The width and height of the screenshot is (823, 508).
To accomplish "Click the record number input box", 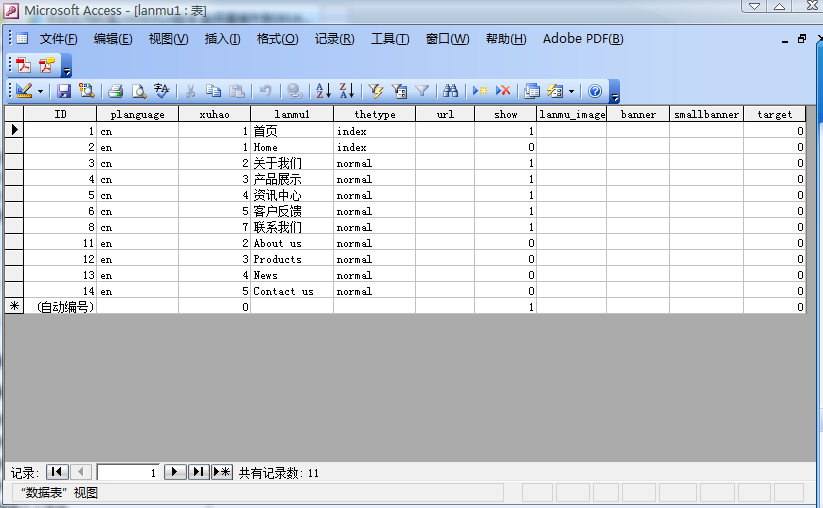I will [128, 472].
